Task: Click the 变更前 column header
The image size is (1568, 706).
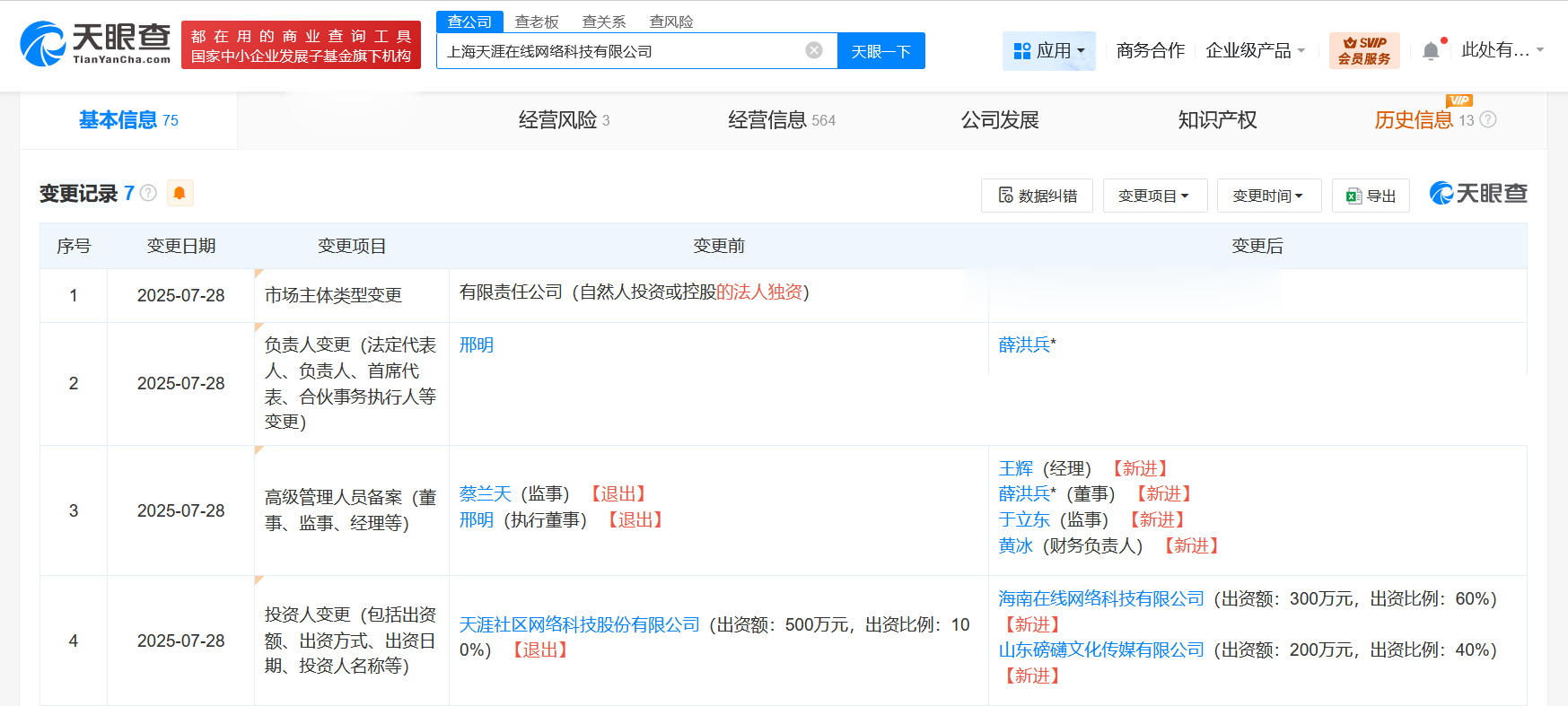Action: click(719, 246)
